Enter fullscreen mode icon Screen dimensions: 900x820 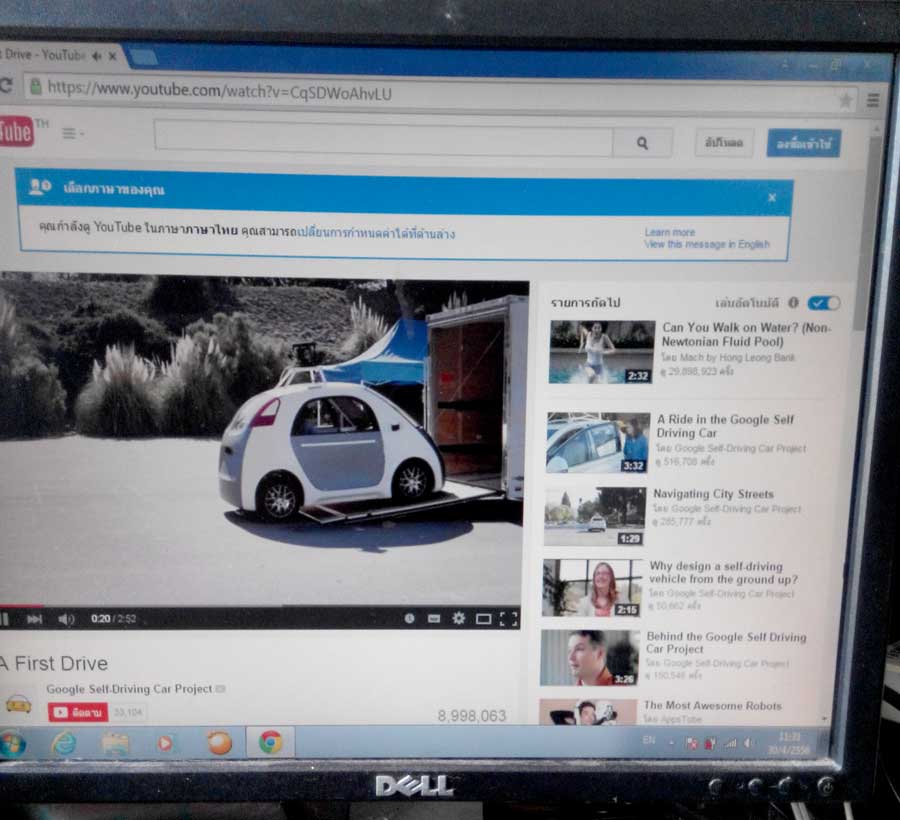coord(509,619)
